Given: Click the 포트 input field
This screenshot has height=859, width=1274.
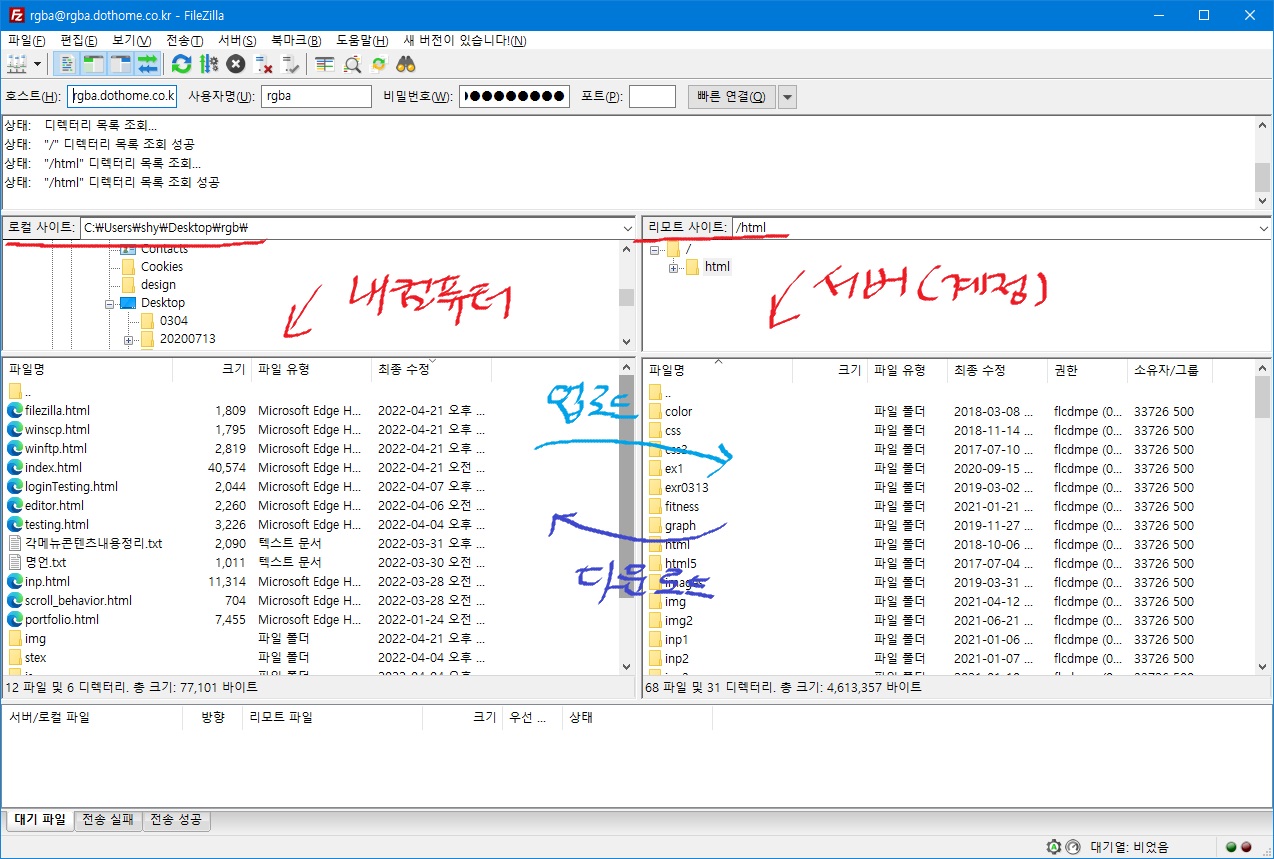Looking at the screenshot, I should point(652,97).
